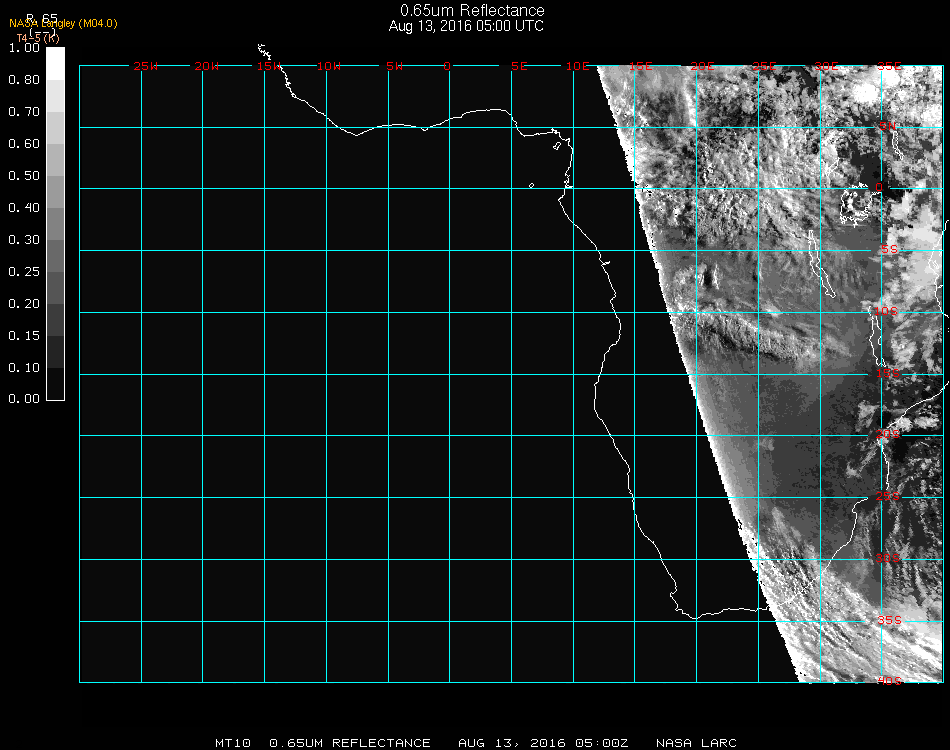This screenshot has width=950, height=750.
Task: Click the colorbar value "0.60"
Action: tap(24, 144)
